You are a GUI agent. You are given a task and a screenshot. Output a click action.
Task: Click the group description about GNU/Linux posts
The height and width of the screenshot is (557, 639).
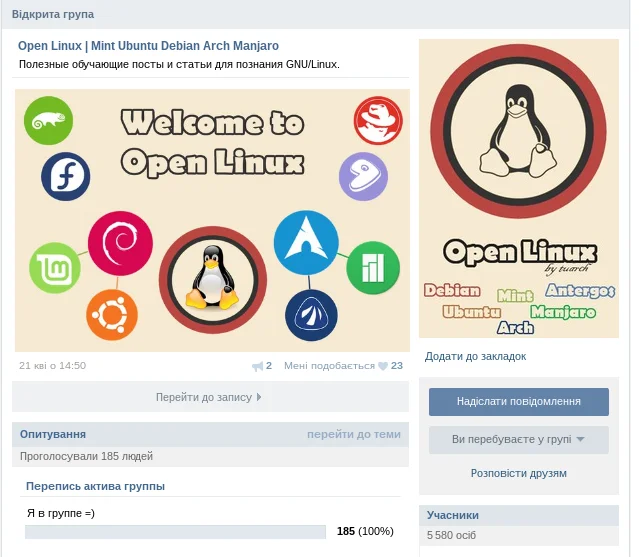(x=179, y=64)
